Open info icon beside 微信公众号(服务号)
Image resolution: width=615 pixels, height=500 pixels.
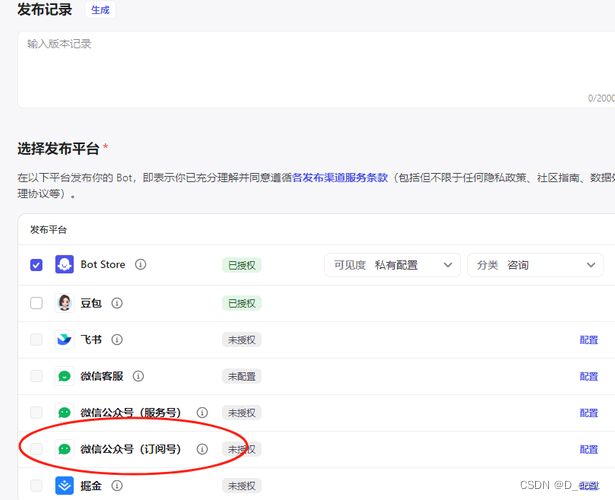[202, 413]
